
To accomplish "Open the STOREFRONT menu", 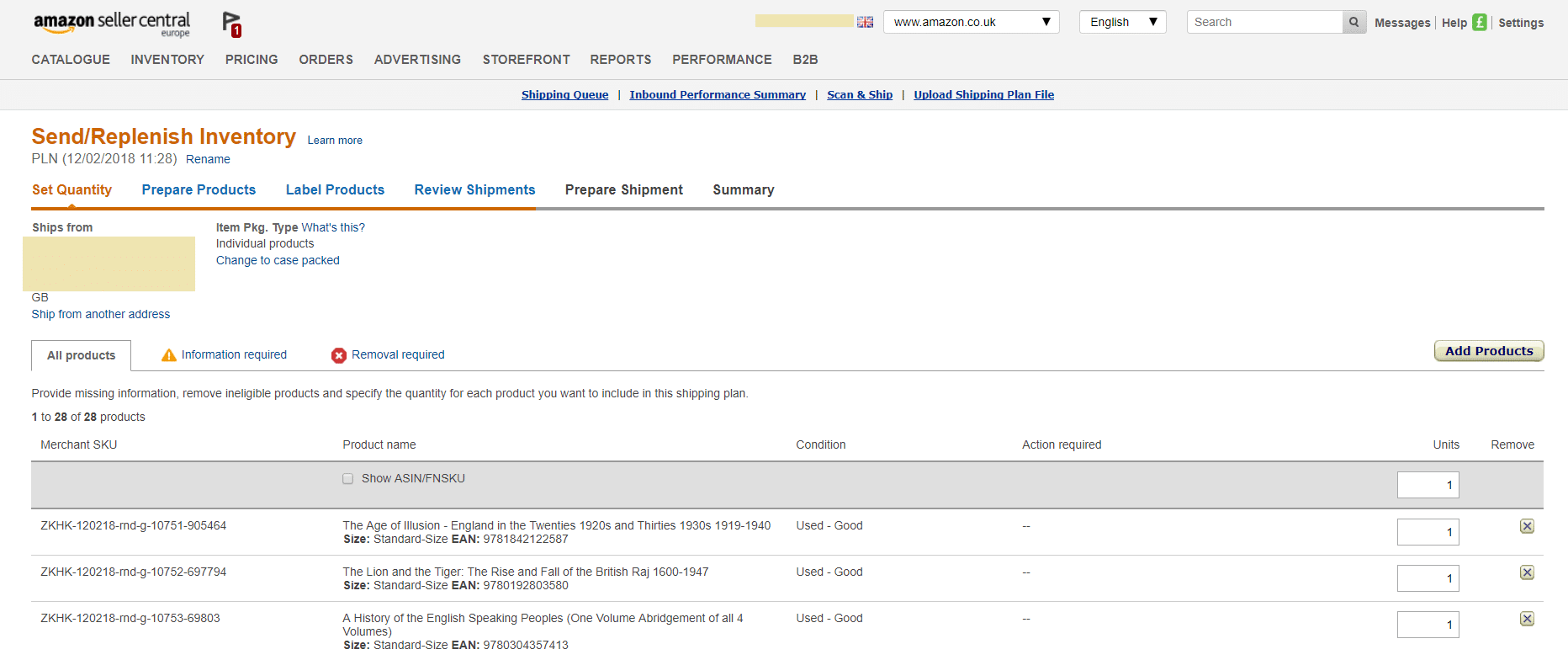I will [x=526, y=60].
